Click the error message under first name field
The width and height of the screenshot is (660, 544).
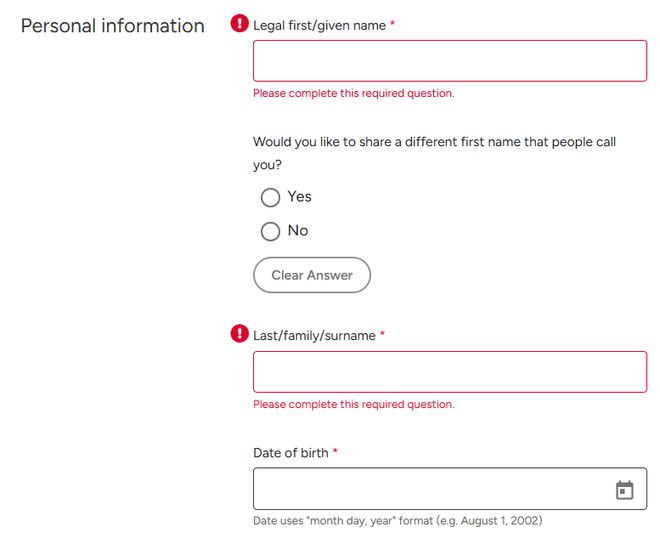coord(353,93)
